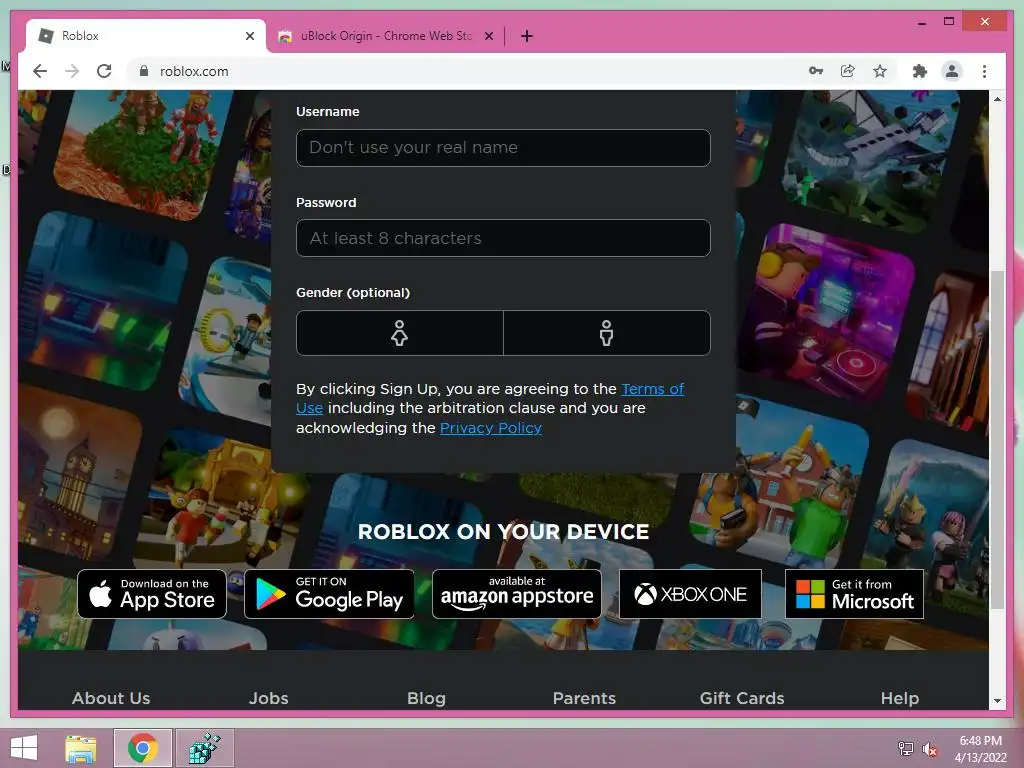Switch to the Roblox tab
Screen dimensions: 1024x768
(x=145, y=36)
